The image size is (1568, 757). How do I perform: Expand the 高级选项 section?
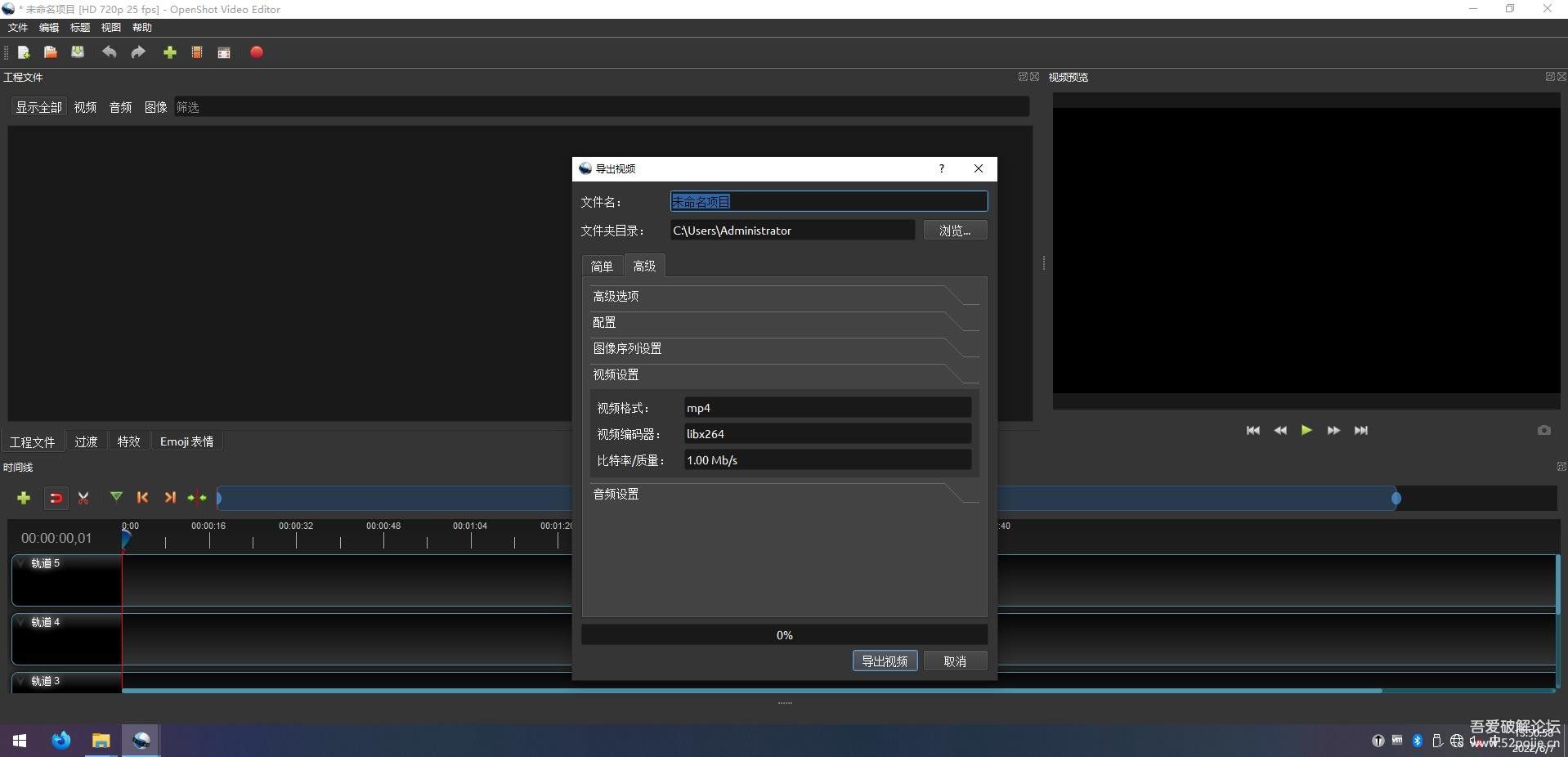(783, 296)
